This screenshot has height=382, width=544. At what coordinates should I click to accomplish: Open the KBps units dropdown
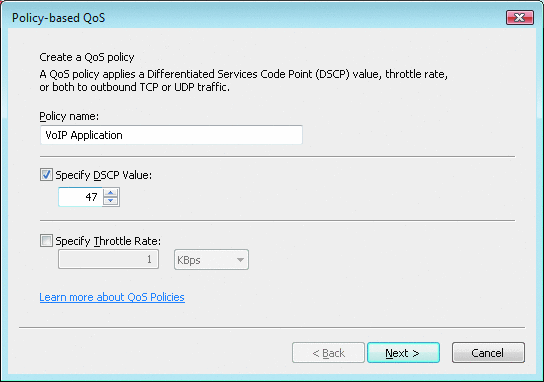(x=211, y=260)
